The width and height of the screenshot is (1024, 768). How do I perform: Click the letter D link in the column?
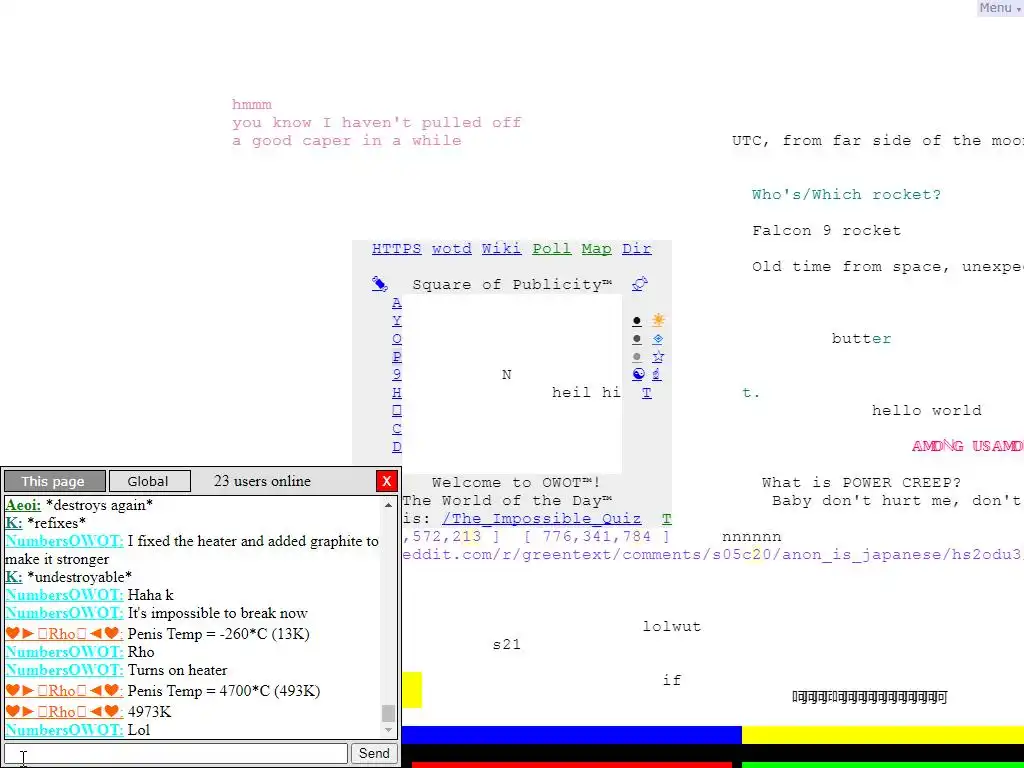click(x=396, y=447)
